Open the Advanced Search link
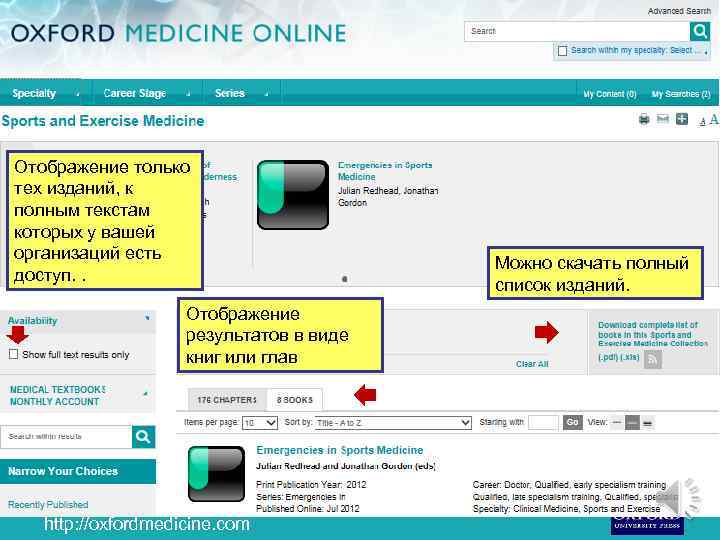 coord(679,11)
